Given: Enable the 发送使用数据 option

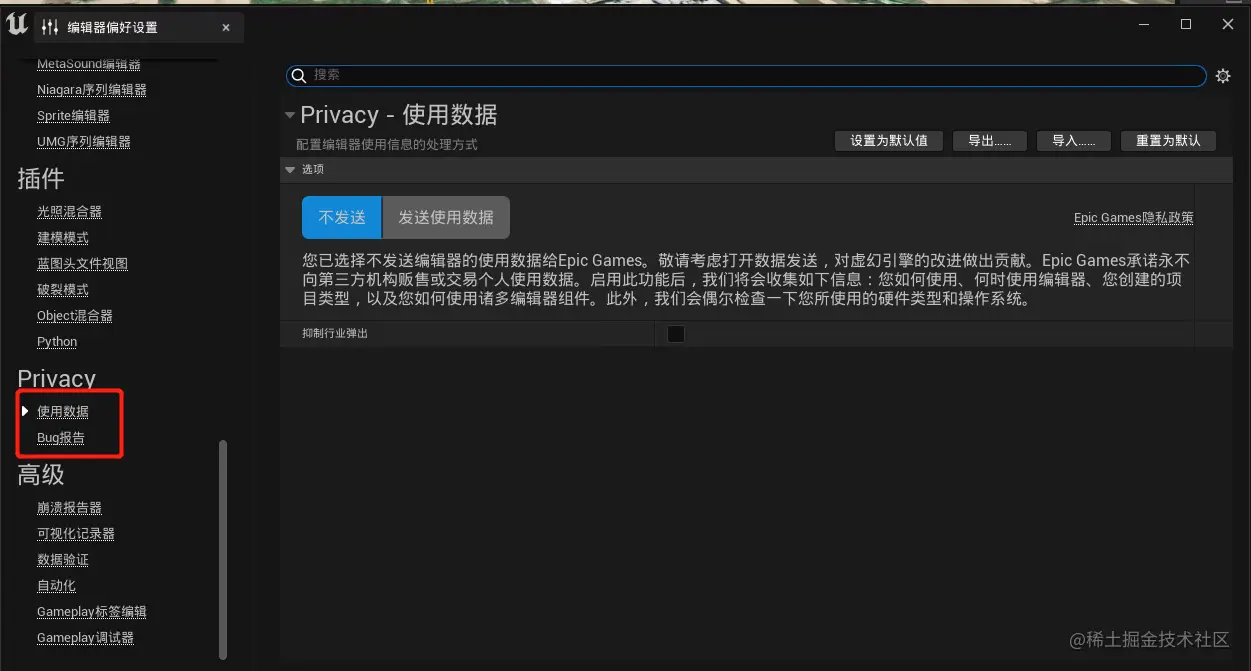Looking at the screenshot, I should [x=446, y=217].
